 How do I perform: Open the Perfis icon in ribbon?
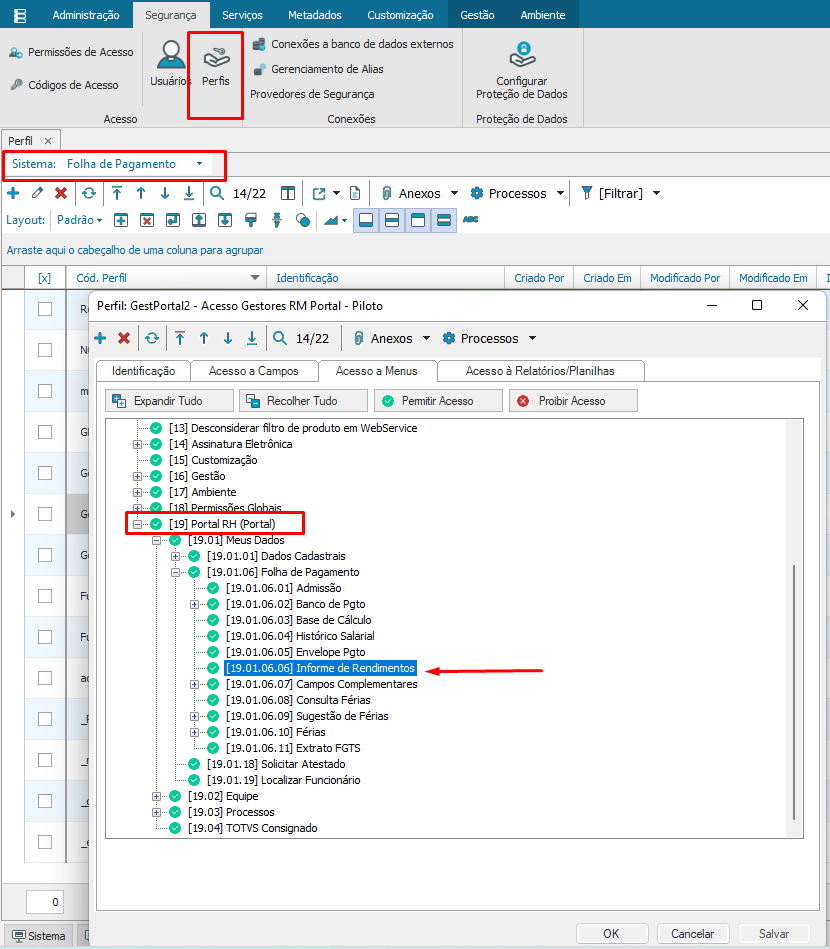(x=216, y=67)
